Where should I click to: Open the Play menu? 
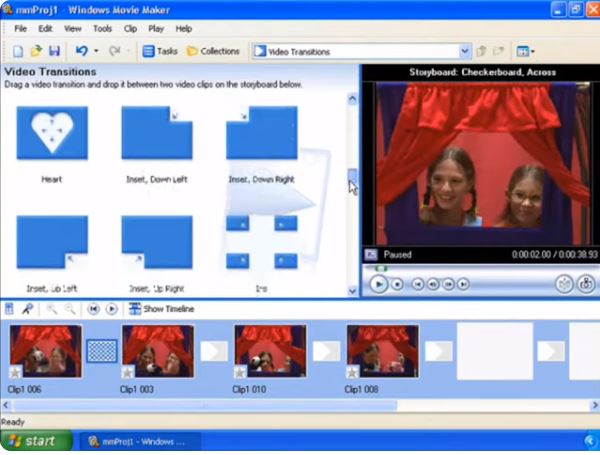tap(156, 29)
